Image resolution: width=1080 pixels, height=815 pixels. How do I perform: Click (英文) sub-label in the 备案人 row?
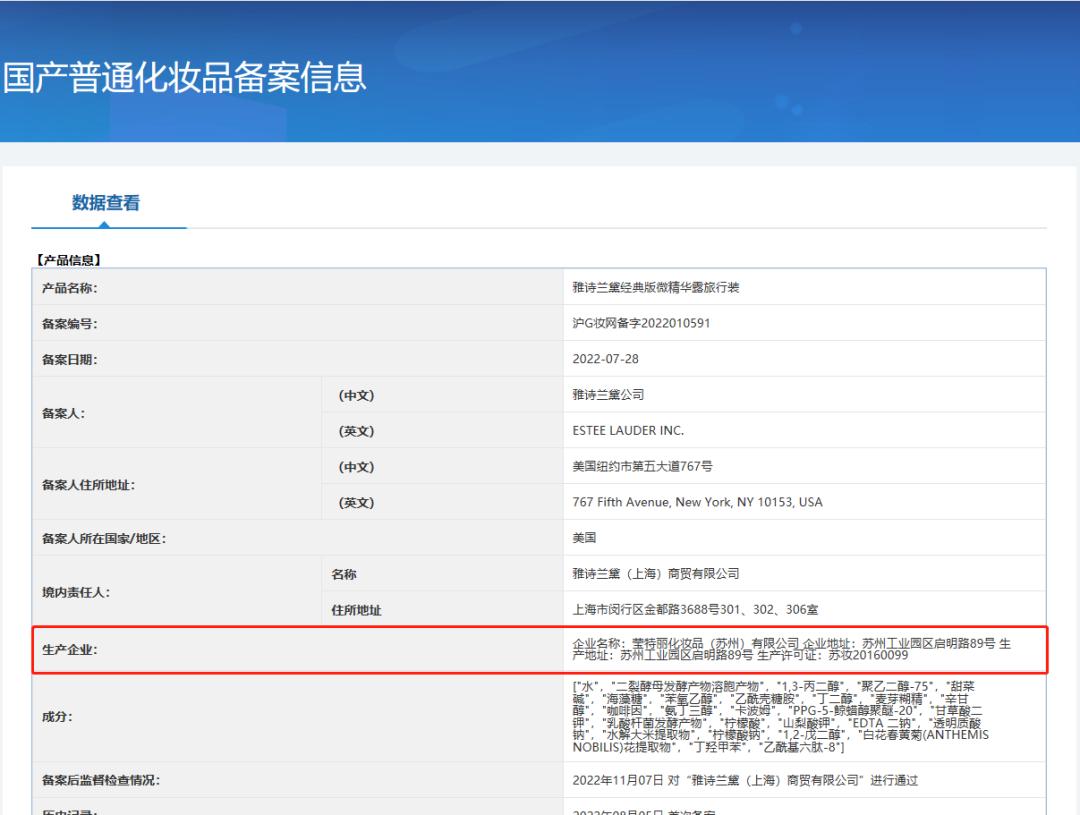point(356,431)
